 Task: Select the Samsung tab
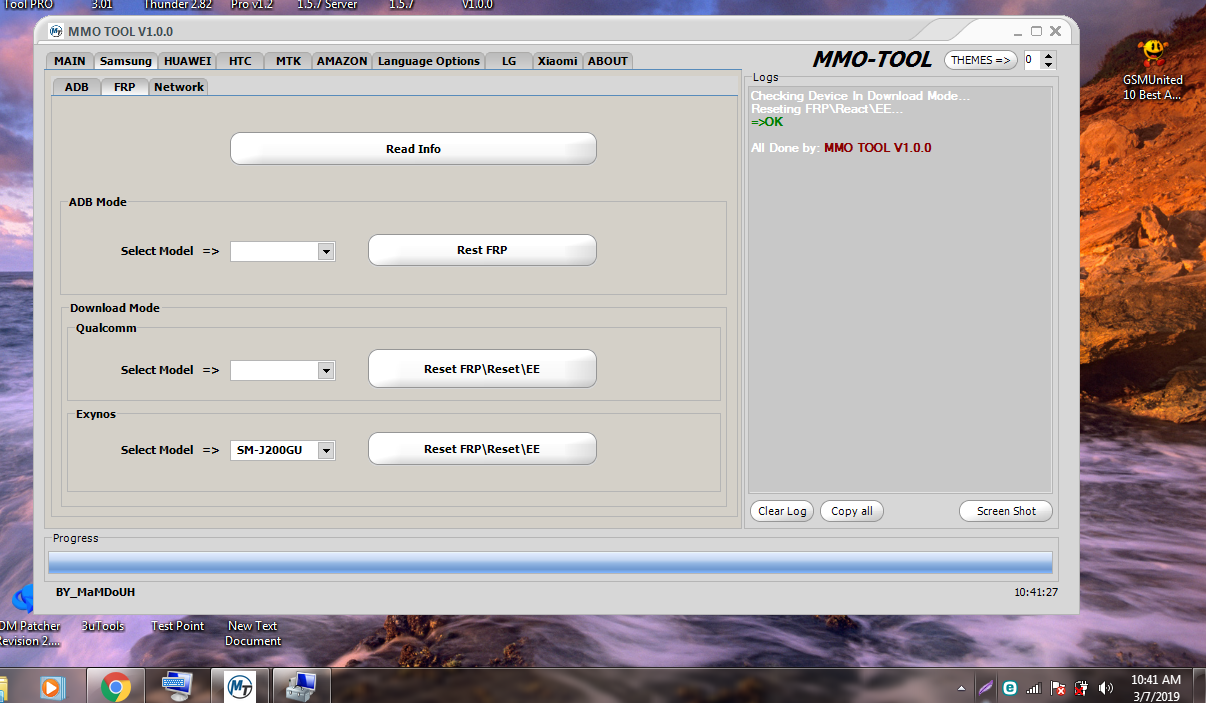tap(126, 61)
